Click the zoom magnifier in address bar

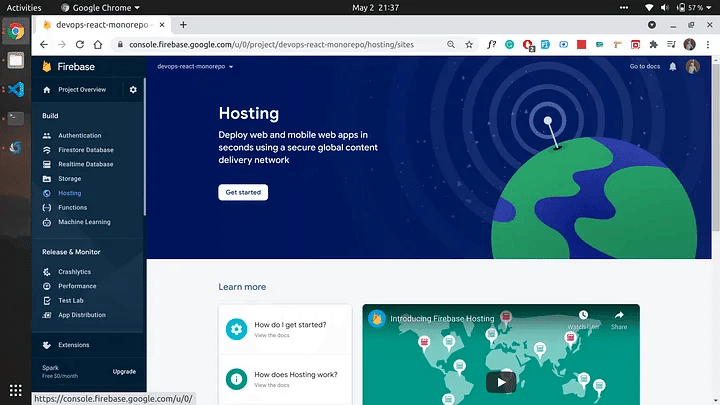(451, 45)
